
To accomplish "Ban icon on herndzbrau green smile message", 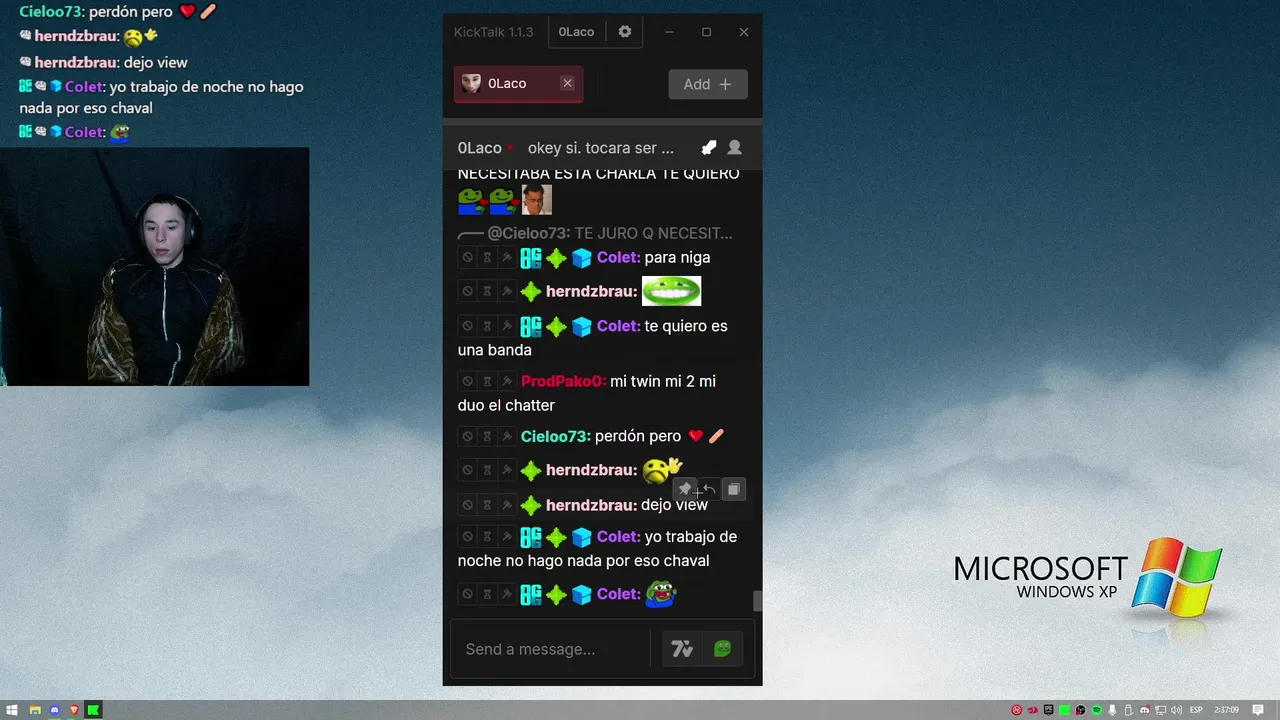I will [467, 292].
